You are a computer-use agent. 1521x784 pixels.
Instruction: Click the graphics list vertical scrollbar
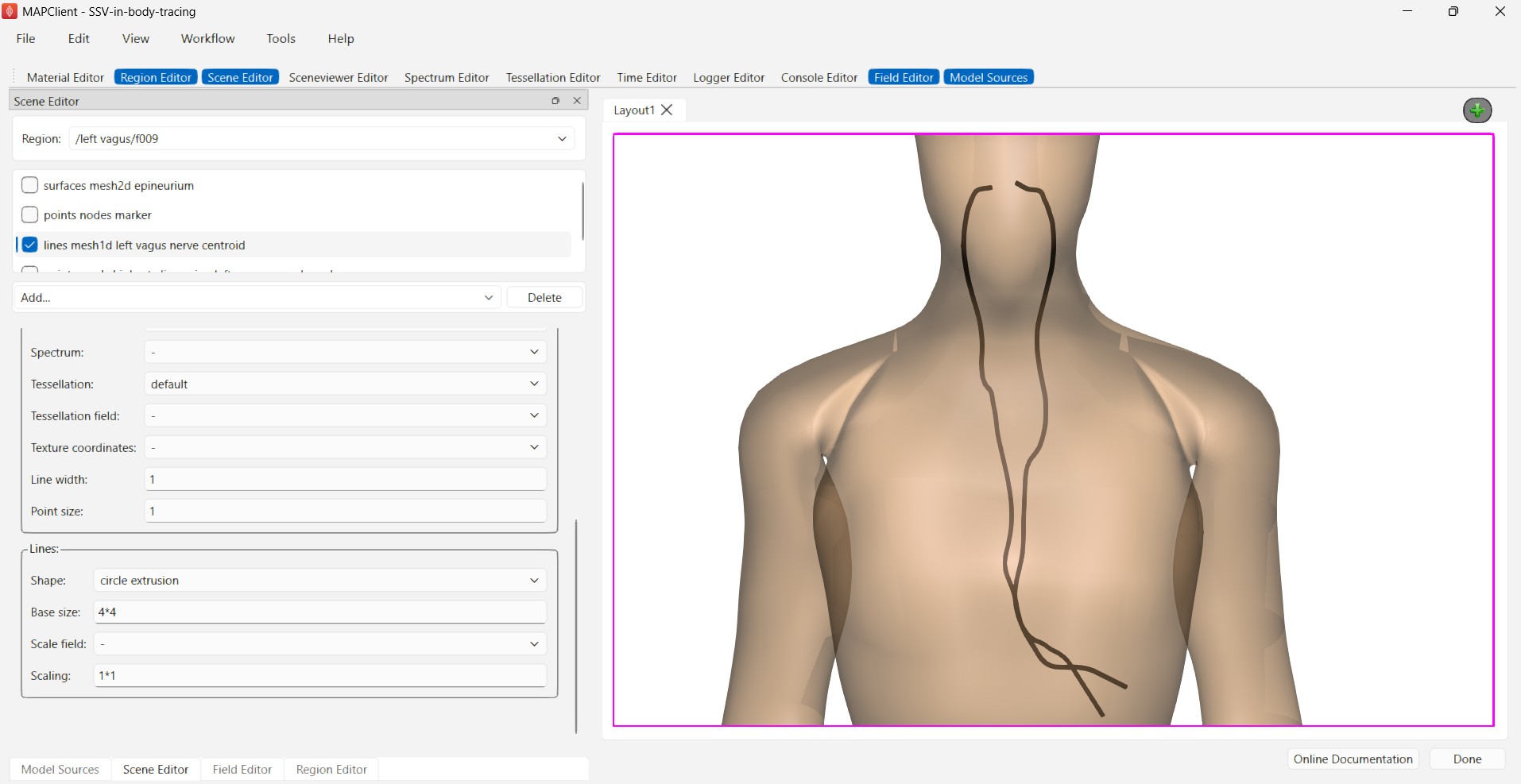tap(582, 210)
